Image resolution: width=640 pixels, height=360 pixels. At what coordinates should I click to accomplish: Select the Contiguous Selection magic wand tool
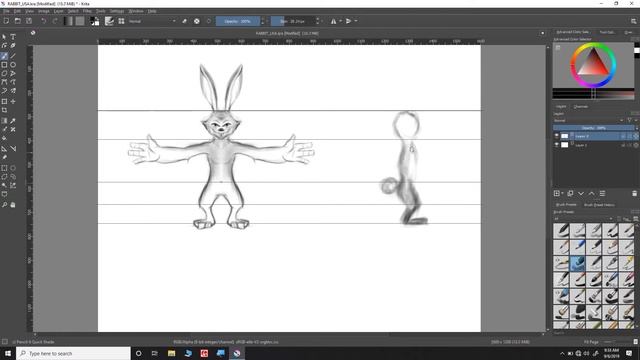pos(4,185)
